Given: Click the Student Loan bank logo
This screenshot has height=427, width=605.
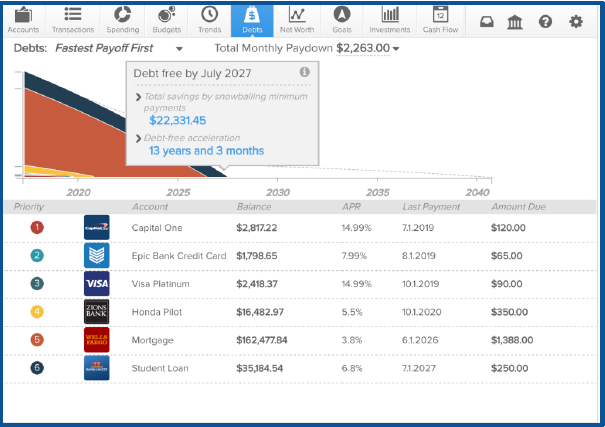Looking at the screenshot, I should [x=96, y=368].
